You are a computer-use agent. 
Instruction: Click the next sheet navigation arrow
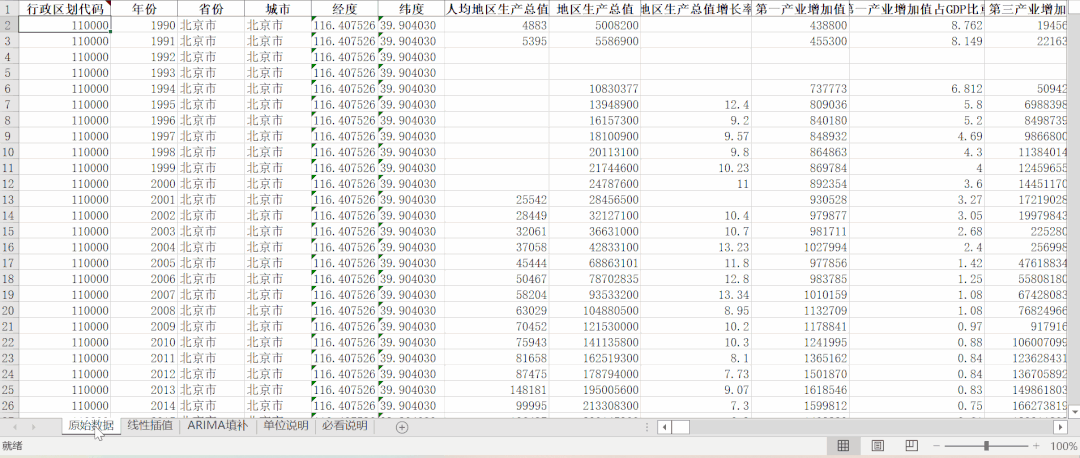33,427
